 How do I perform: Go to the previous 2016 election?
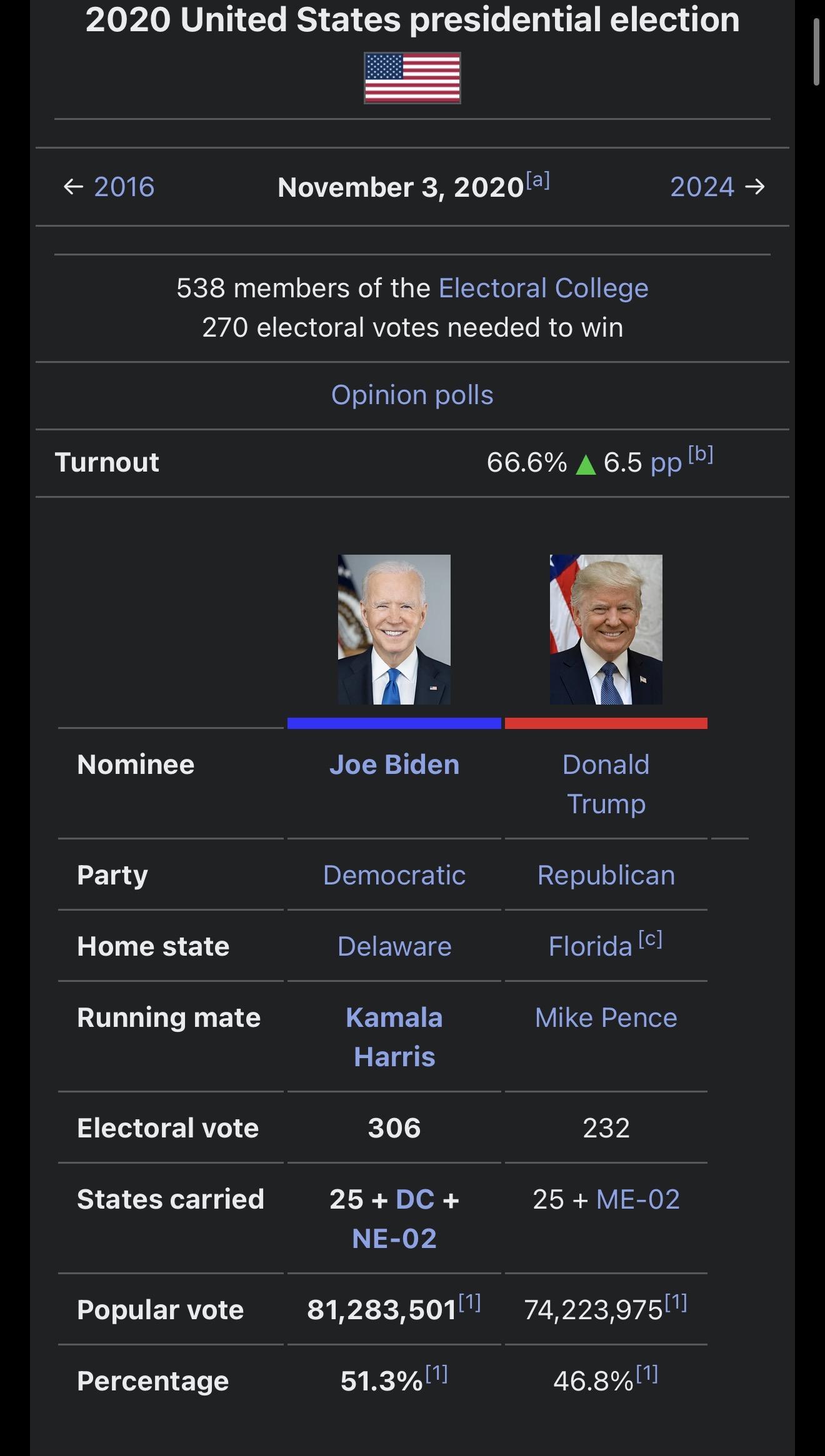pyautogui.click(x=124, y=187)
